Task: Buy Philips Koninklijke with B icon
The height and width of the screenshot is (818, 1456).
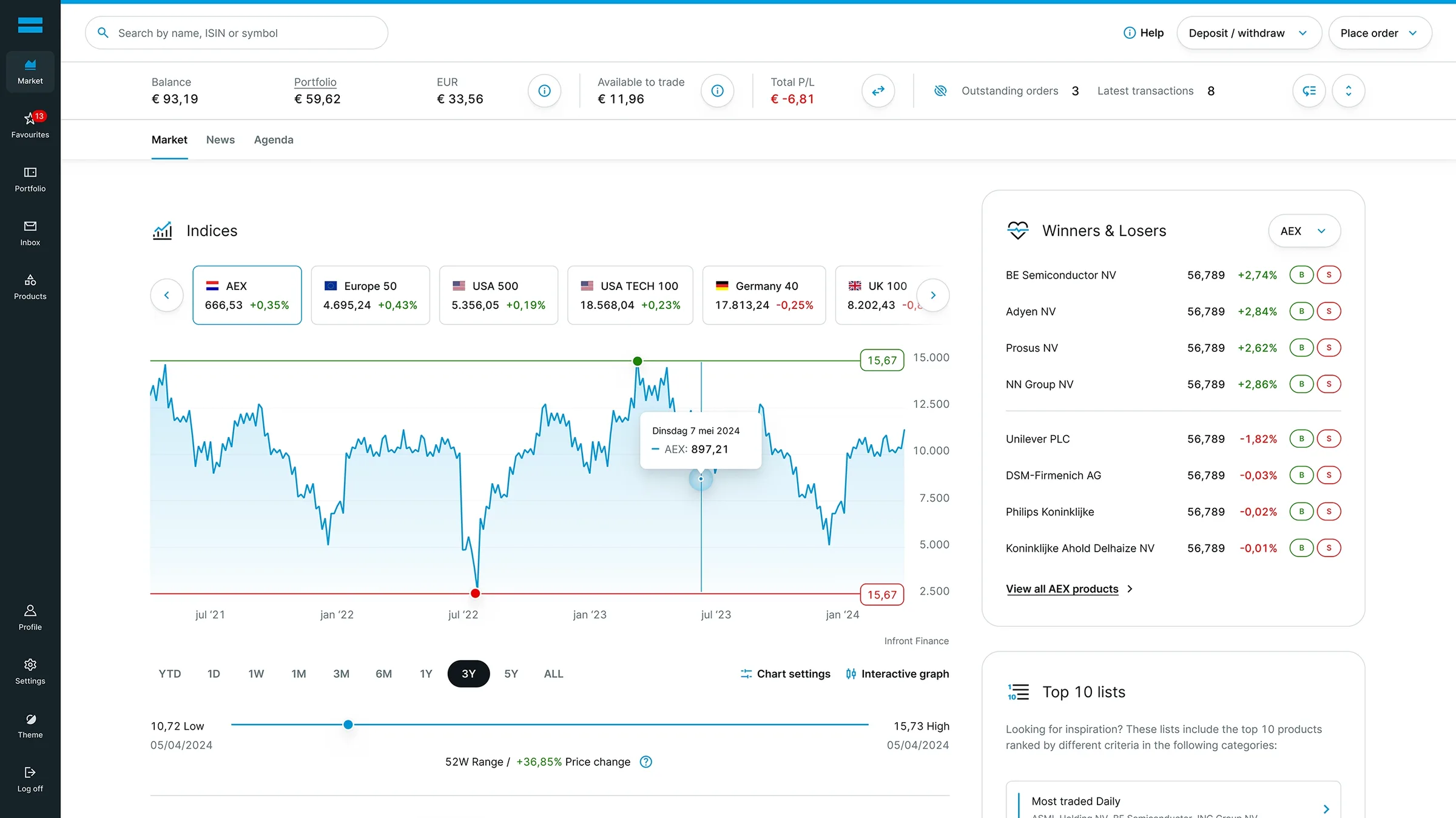Action: [1301, 512]
